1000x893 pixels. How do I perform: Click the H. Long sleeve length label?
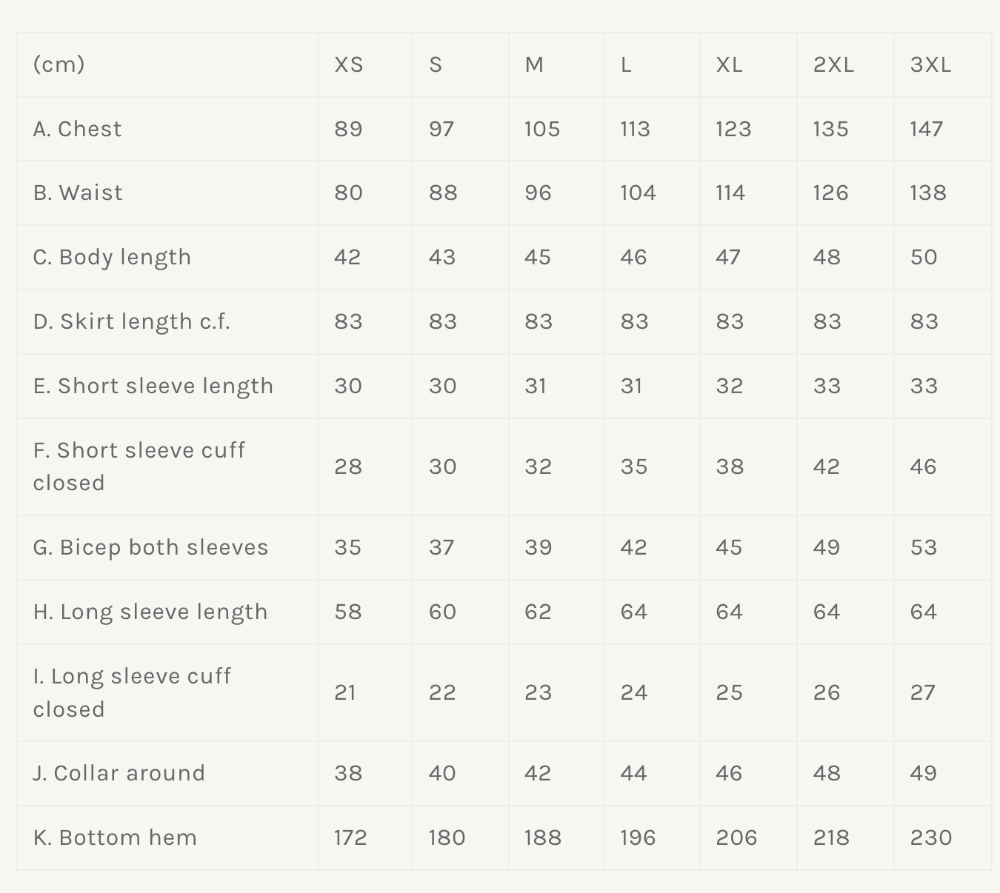tap(150, 612)
